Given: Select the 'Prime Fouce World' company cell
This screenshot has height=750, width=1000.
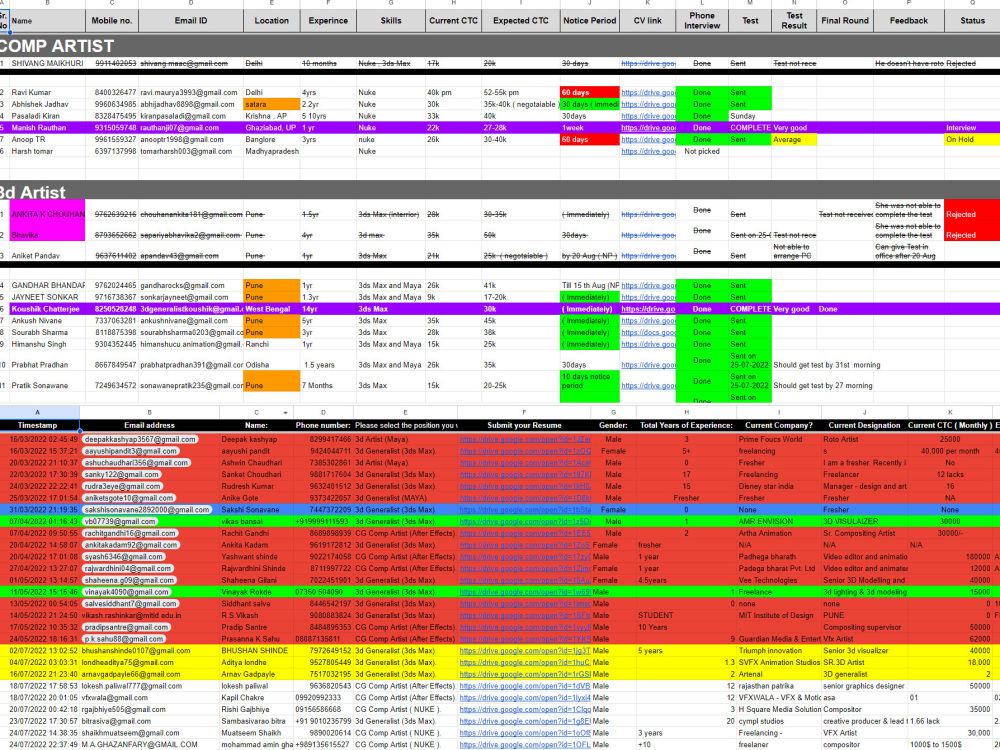Looking at the screenshot, I should tap(779, 439).
